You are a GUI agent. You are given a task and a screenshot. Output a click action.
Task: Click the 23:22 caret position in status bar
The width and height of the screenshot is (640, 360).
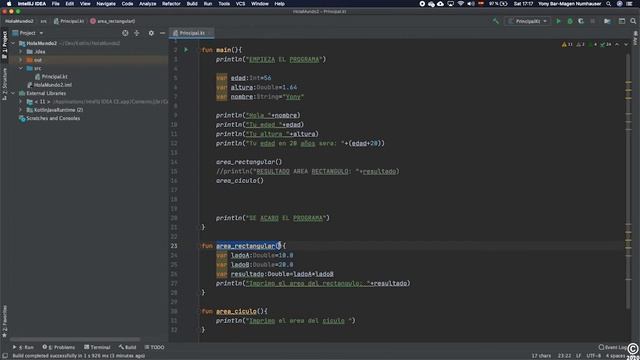tap(564, 356)
